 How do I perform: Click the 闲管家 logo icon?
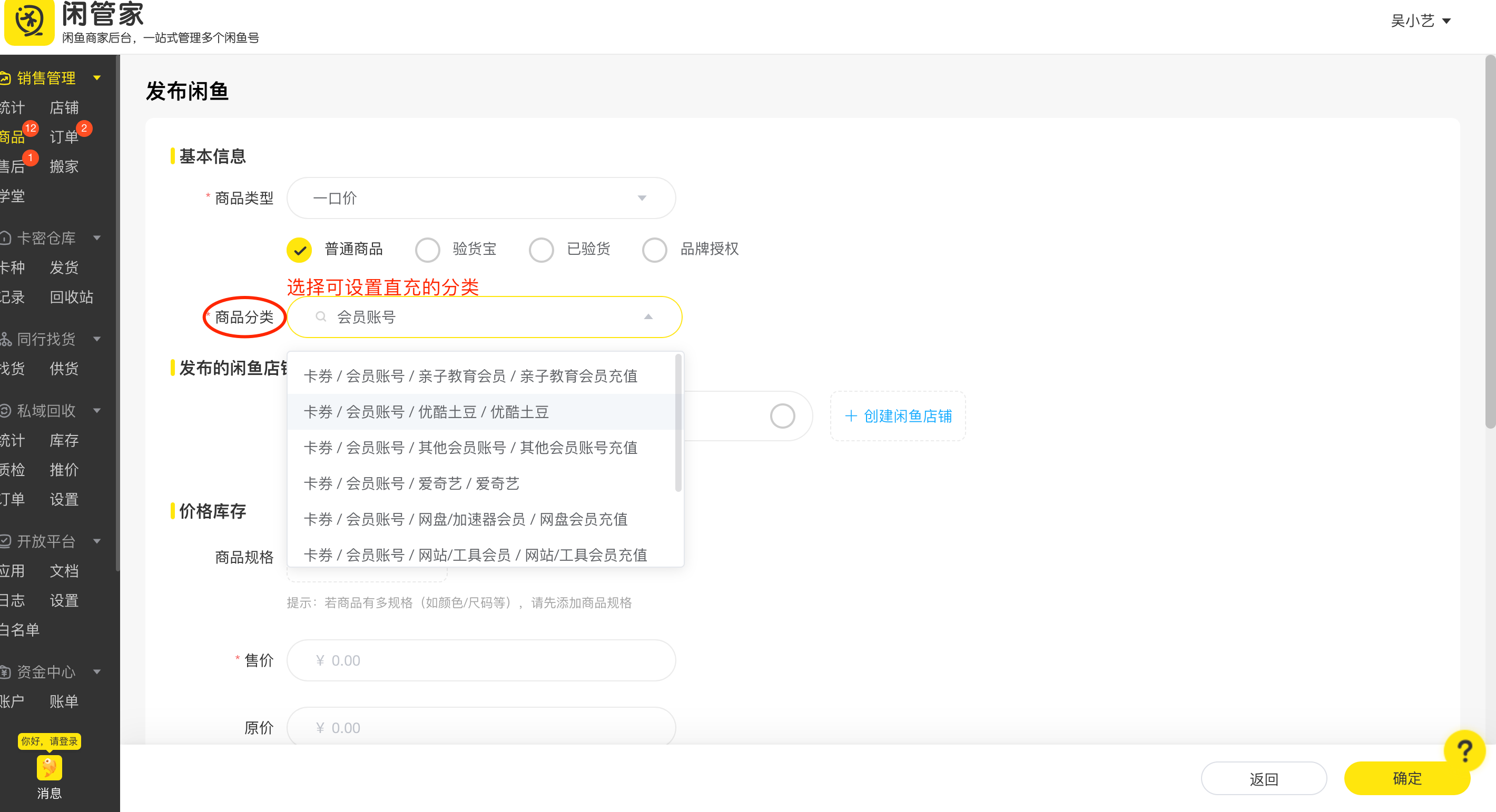coord(29,22)
